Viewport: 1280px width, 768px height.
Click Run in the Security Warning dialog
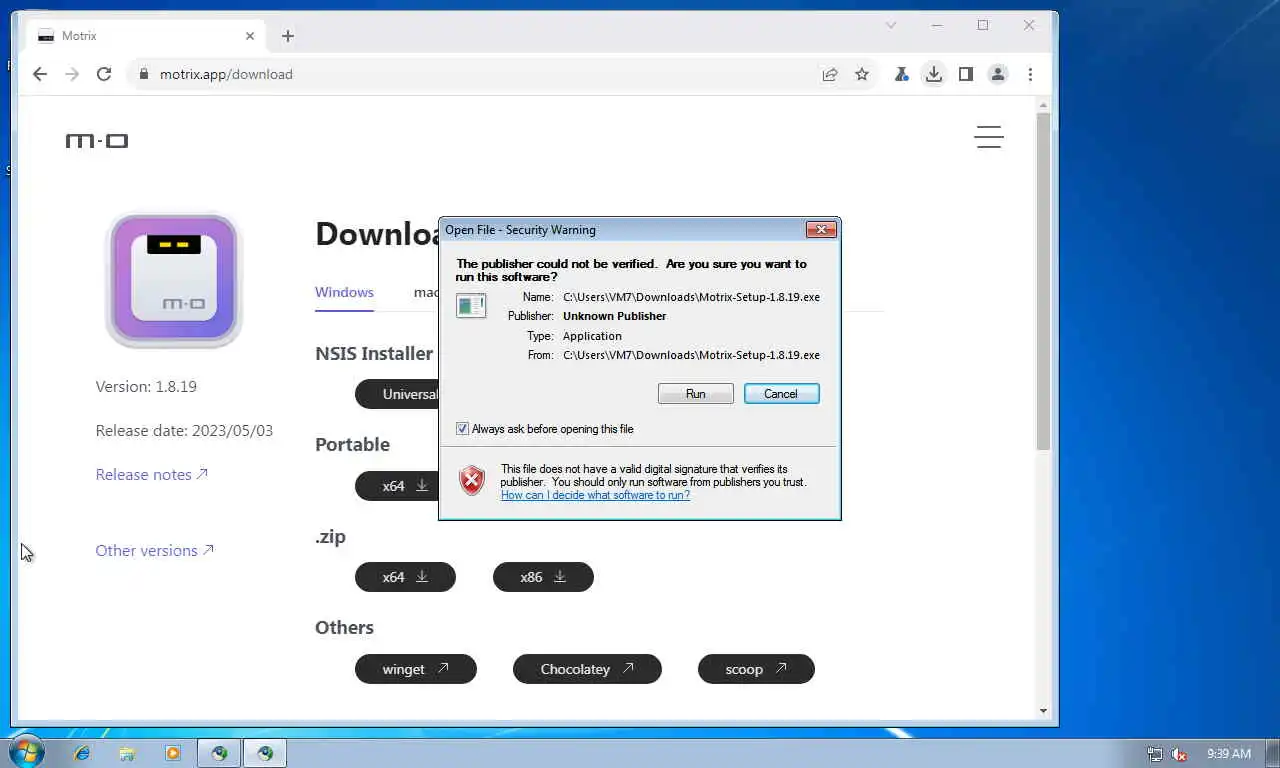pos(695,394)
